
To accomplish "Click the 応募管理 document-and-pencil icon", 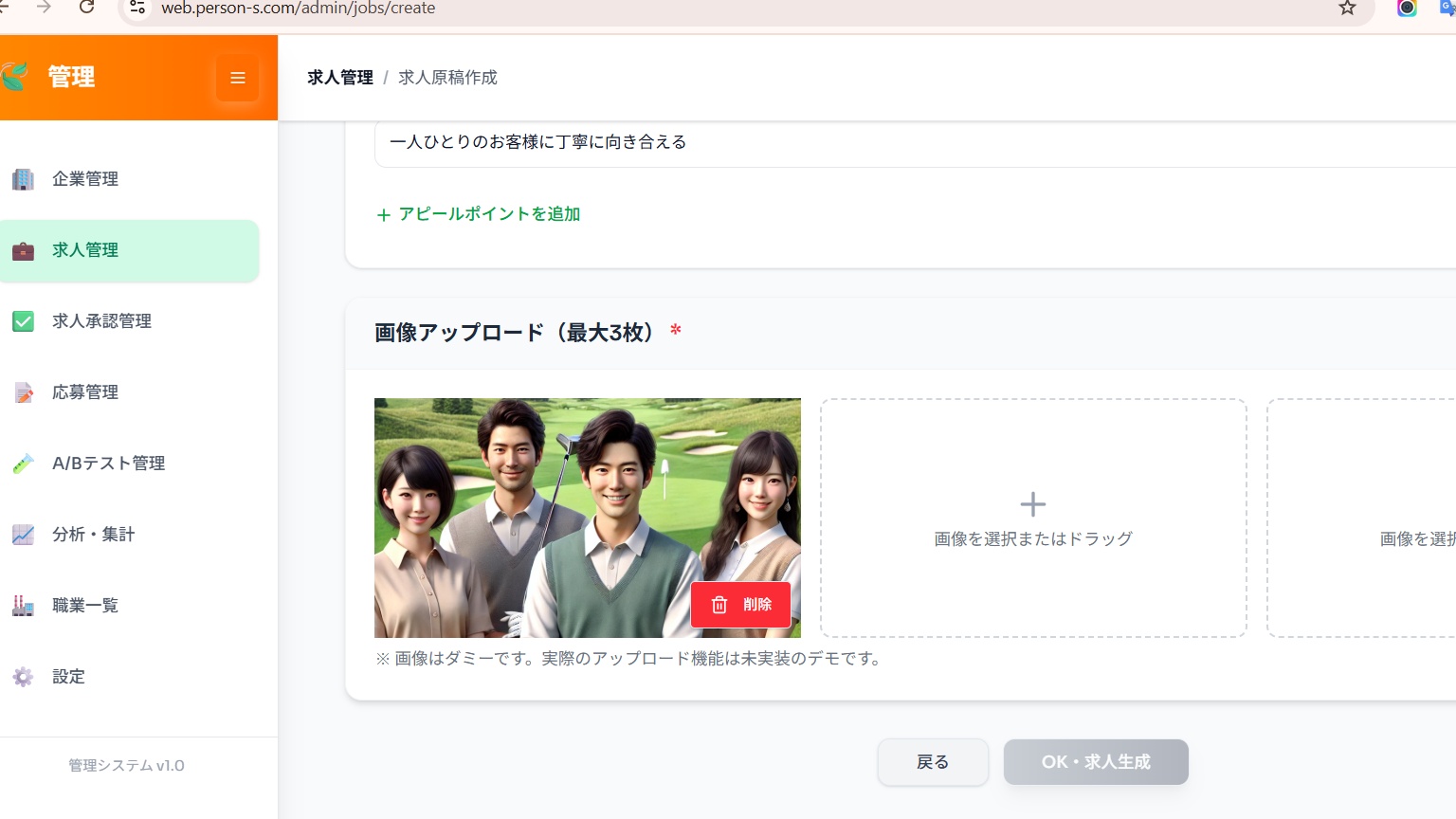I will click(x=23, y=391).
